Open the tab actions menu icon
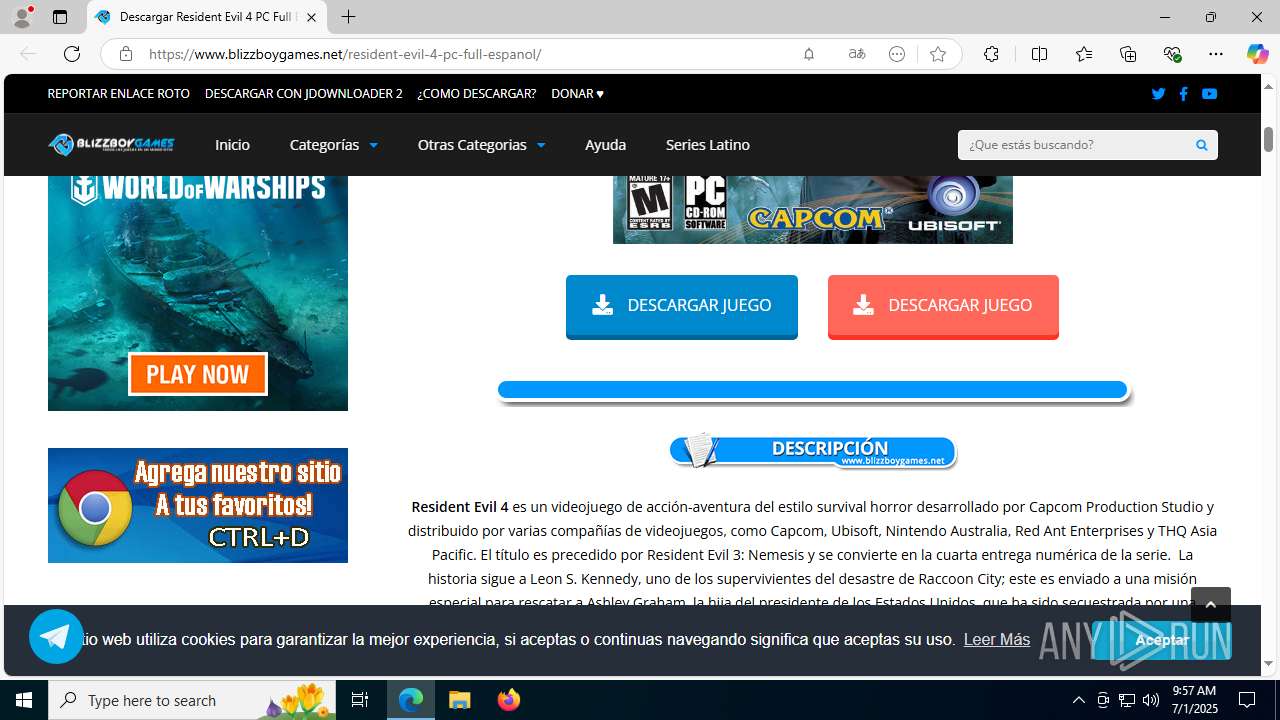Viewport: 1280px width, 720px height. coord(60,17)
